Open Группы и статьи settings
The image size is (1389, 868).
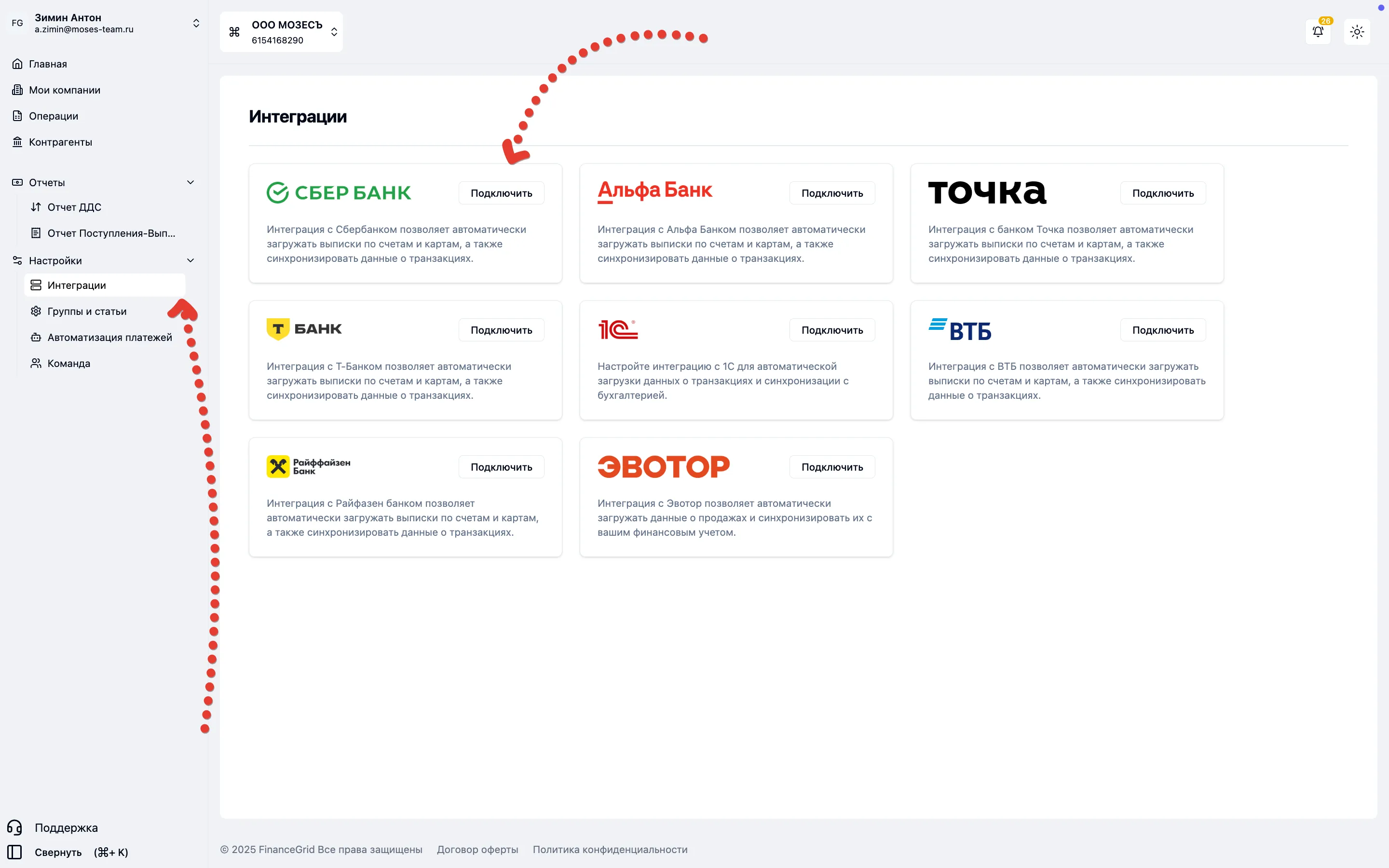click(x=105, y=311)
